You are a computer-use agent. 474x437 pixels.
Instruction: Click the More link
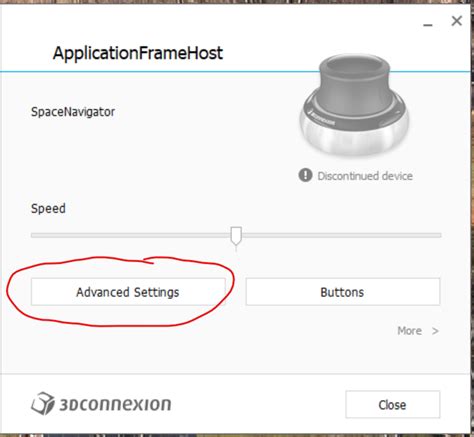[409, 331]
